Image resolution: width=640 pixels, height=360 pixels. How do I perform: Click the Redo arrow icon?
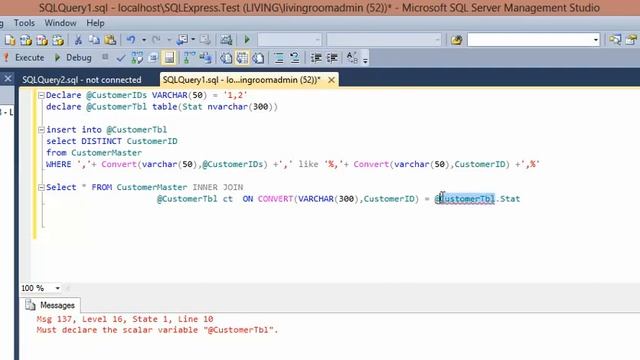156,40
